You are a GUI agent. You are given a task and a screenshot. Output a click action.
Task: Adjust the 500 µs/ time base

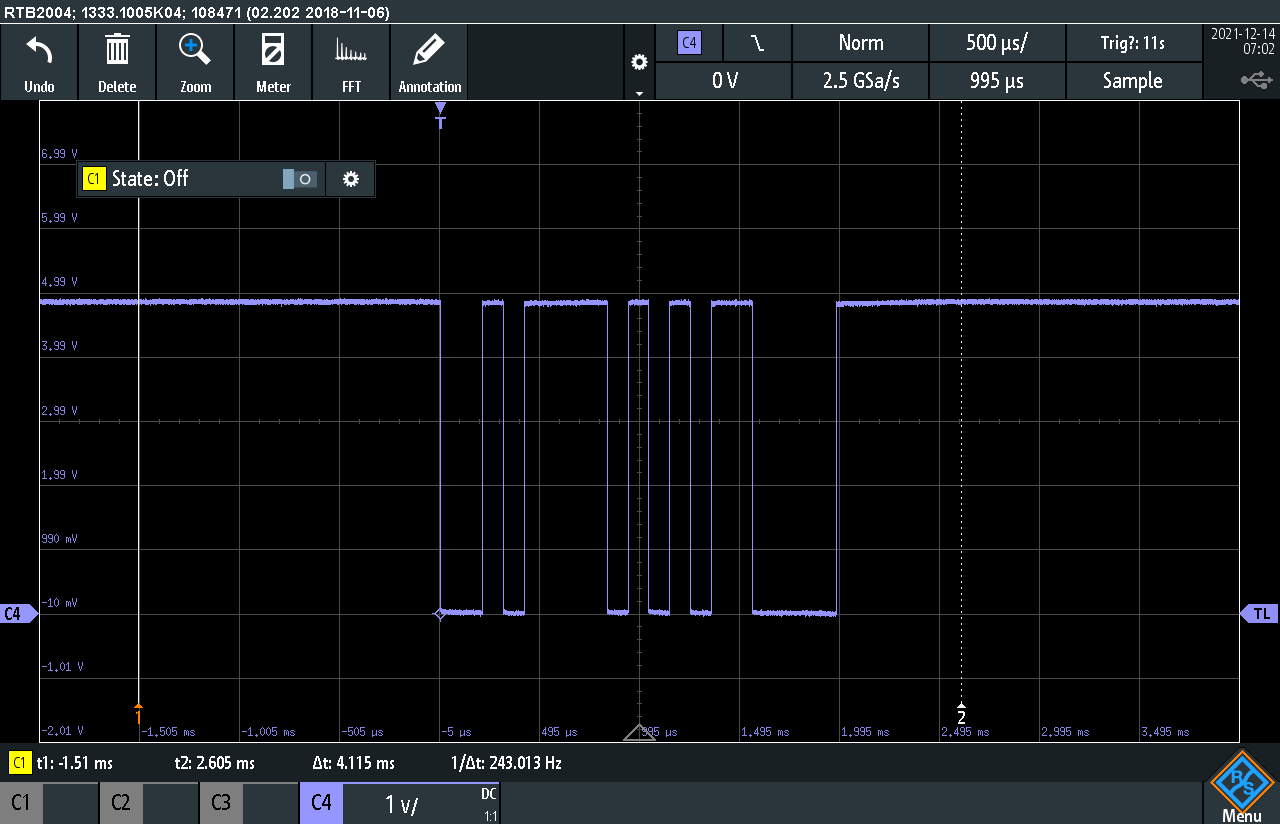pyautogui.click(x=997, y=43)
